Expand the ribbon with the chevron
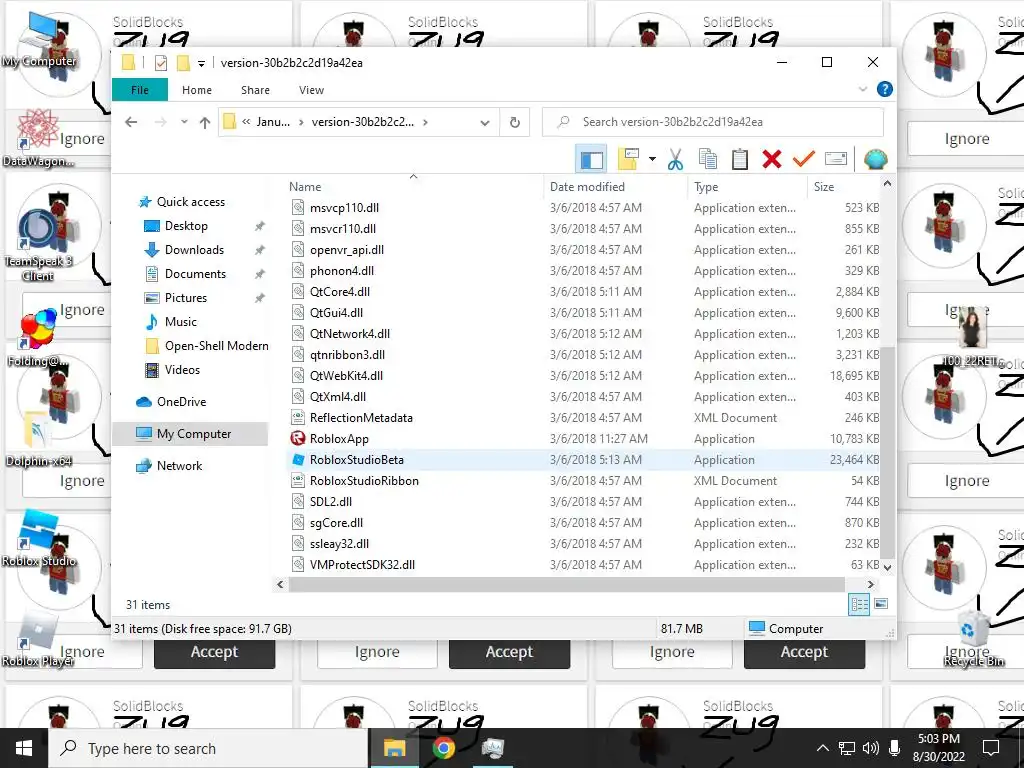Viewport: 1024px width, 768px height. point(862,89)
